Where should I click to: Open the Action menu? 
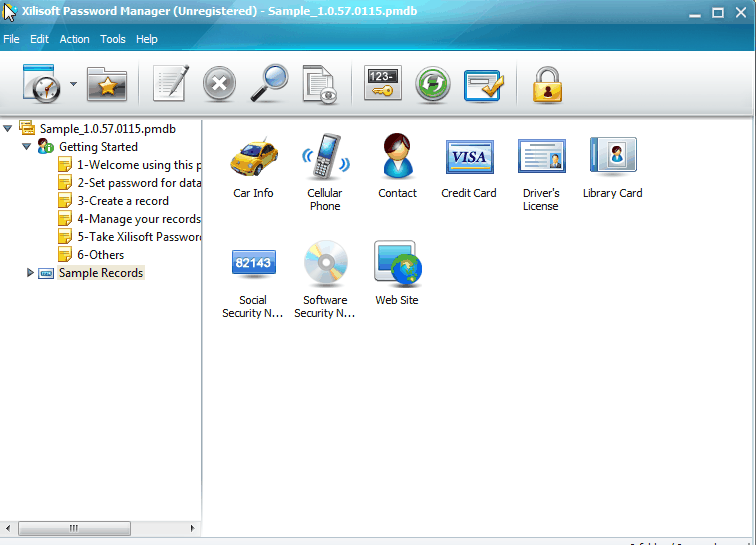pos(74,39)
